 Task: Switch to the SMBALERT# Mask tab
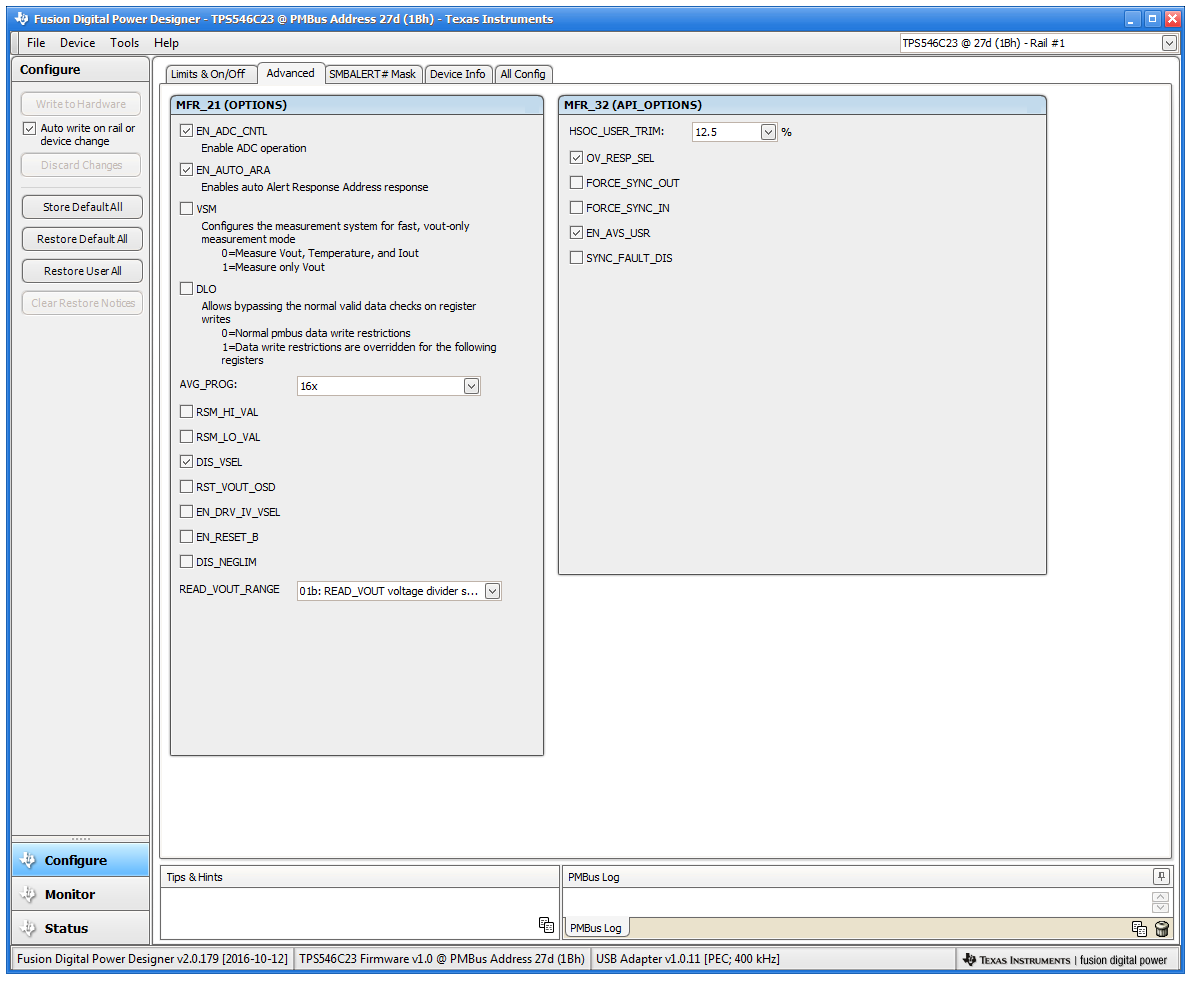click(373, 73)
